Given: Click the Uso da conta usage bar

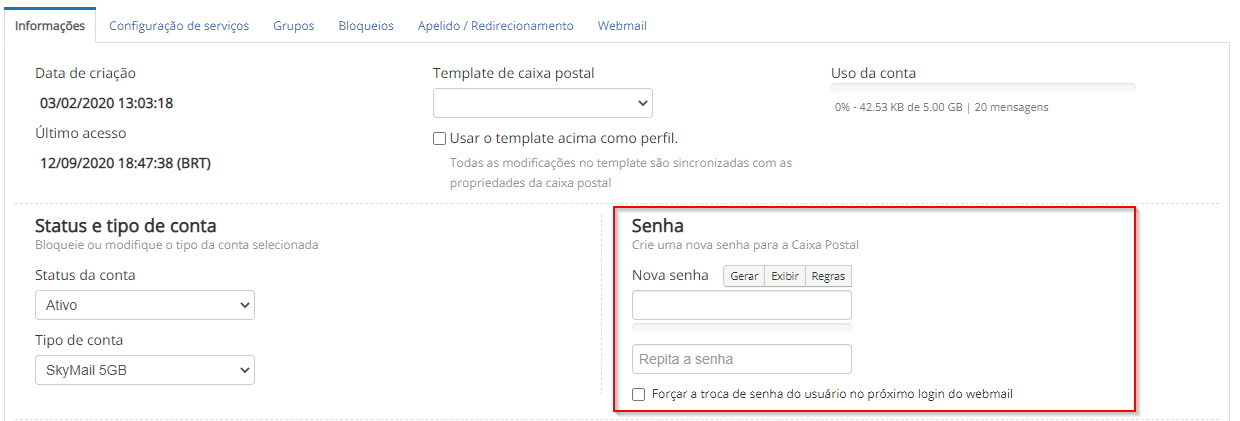Looking at the screenshot, I should [983, 88].
